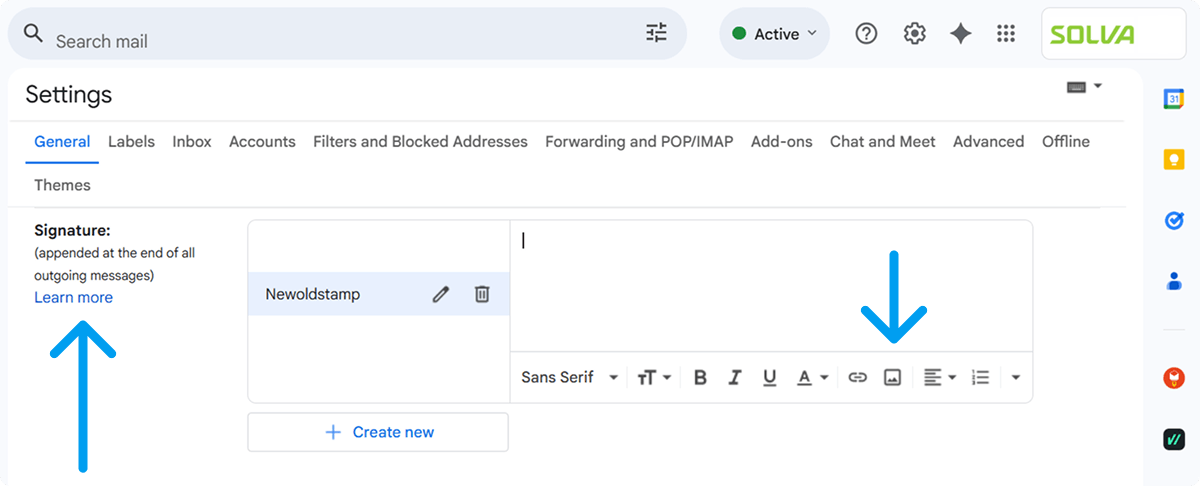Open Google Tasks in side panel
The height and width of the screenshot is (486, 1200).
(x=1174, y=220)
